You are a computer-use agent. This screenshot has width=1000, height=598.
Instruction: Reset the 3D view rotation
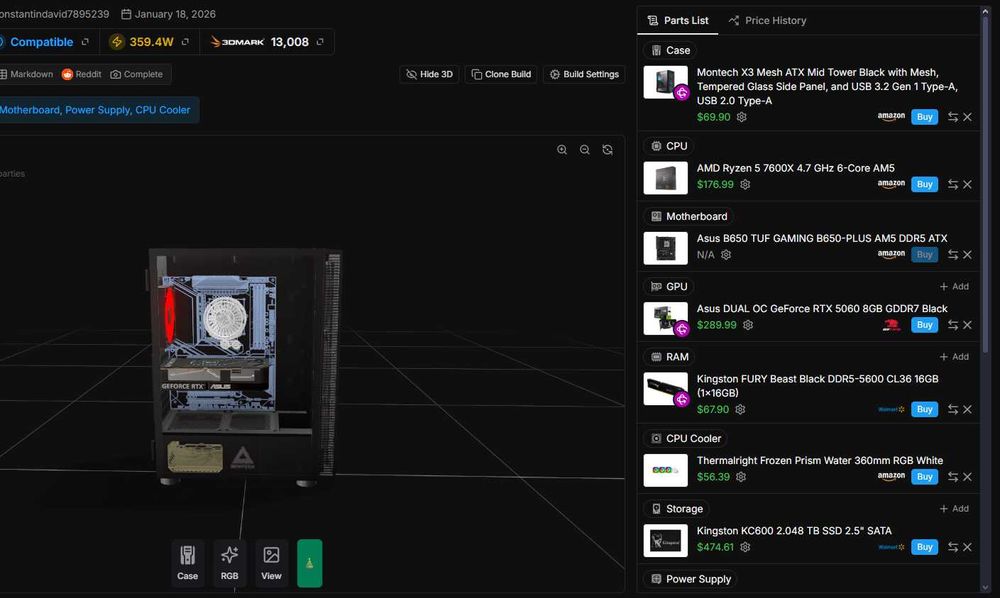pos(608,150)
